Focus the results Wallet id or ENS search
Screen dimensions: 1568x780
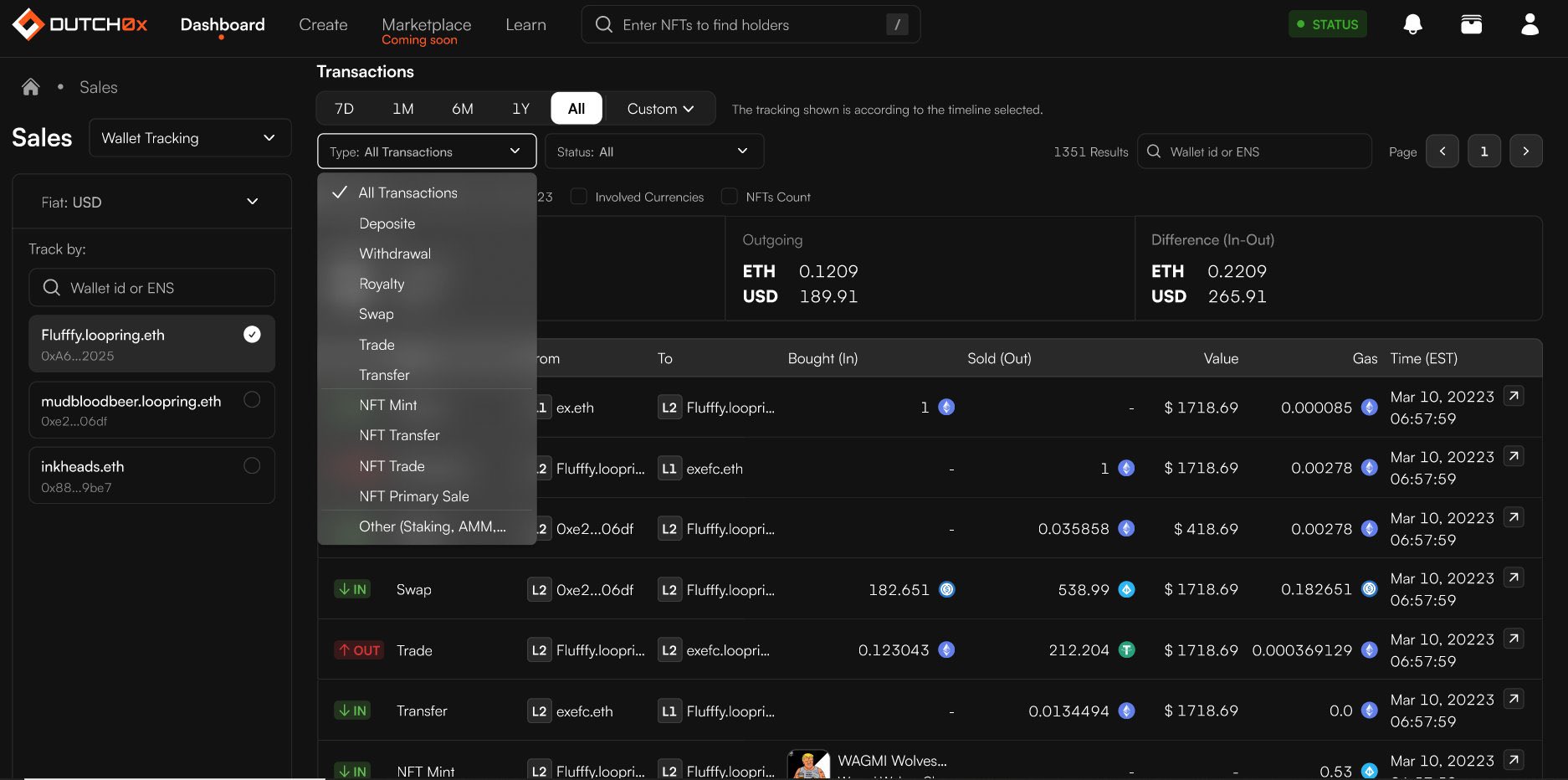click(x=1254, y=151)
